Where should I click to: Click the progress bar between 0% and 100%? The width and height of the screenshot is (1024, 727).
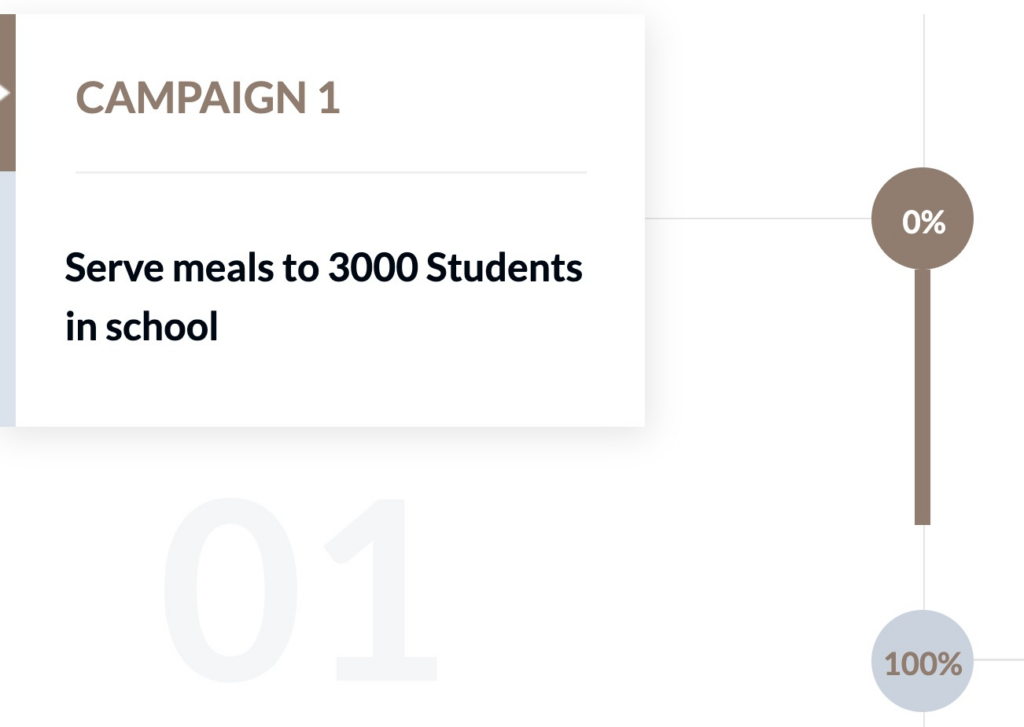921,440
